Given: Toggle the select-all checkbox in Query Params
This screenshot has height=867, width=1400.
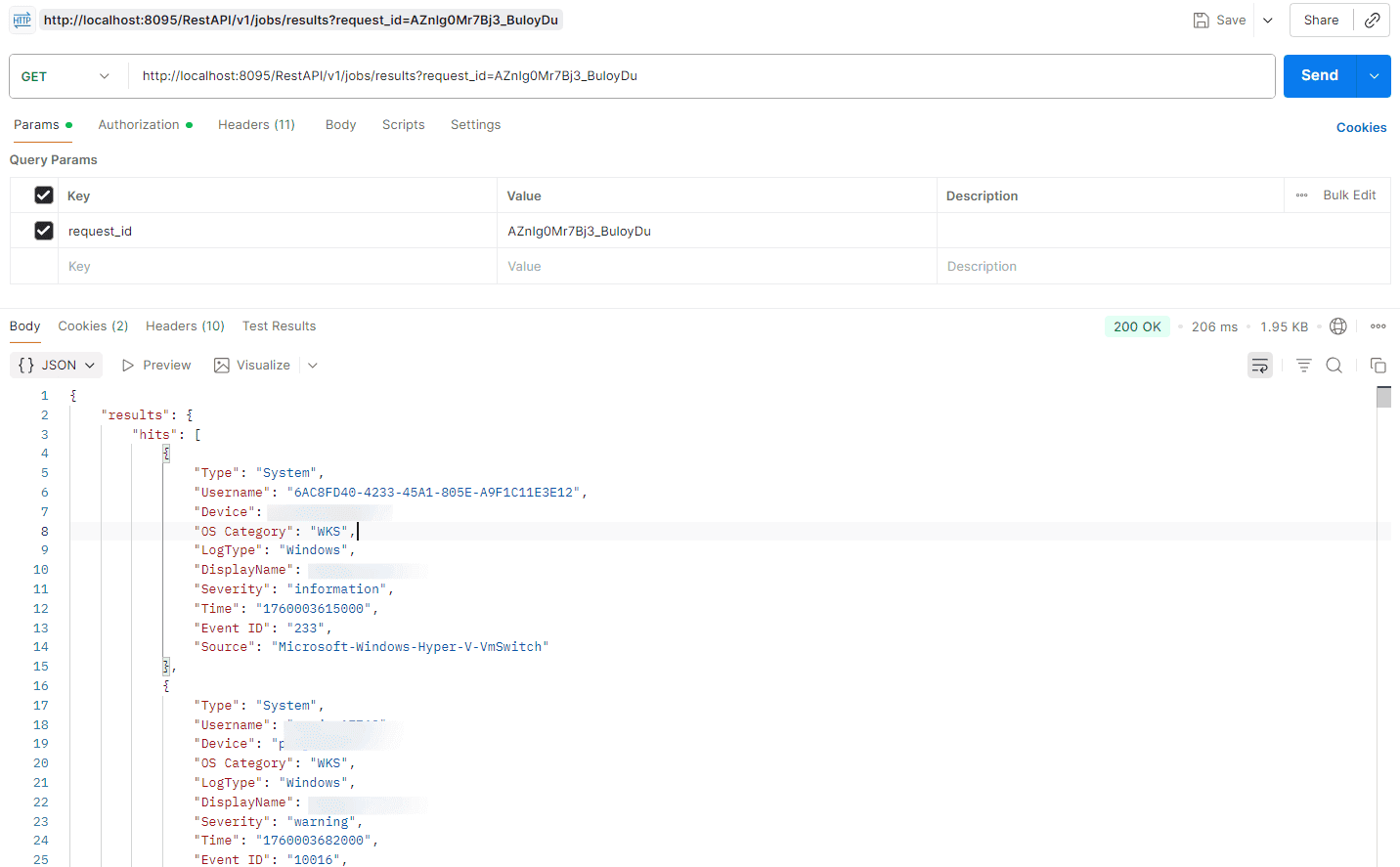Looking at the screenshot, I should (43, 195).
